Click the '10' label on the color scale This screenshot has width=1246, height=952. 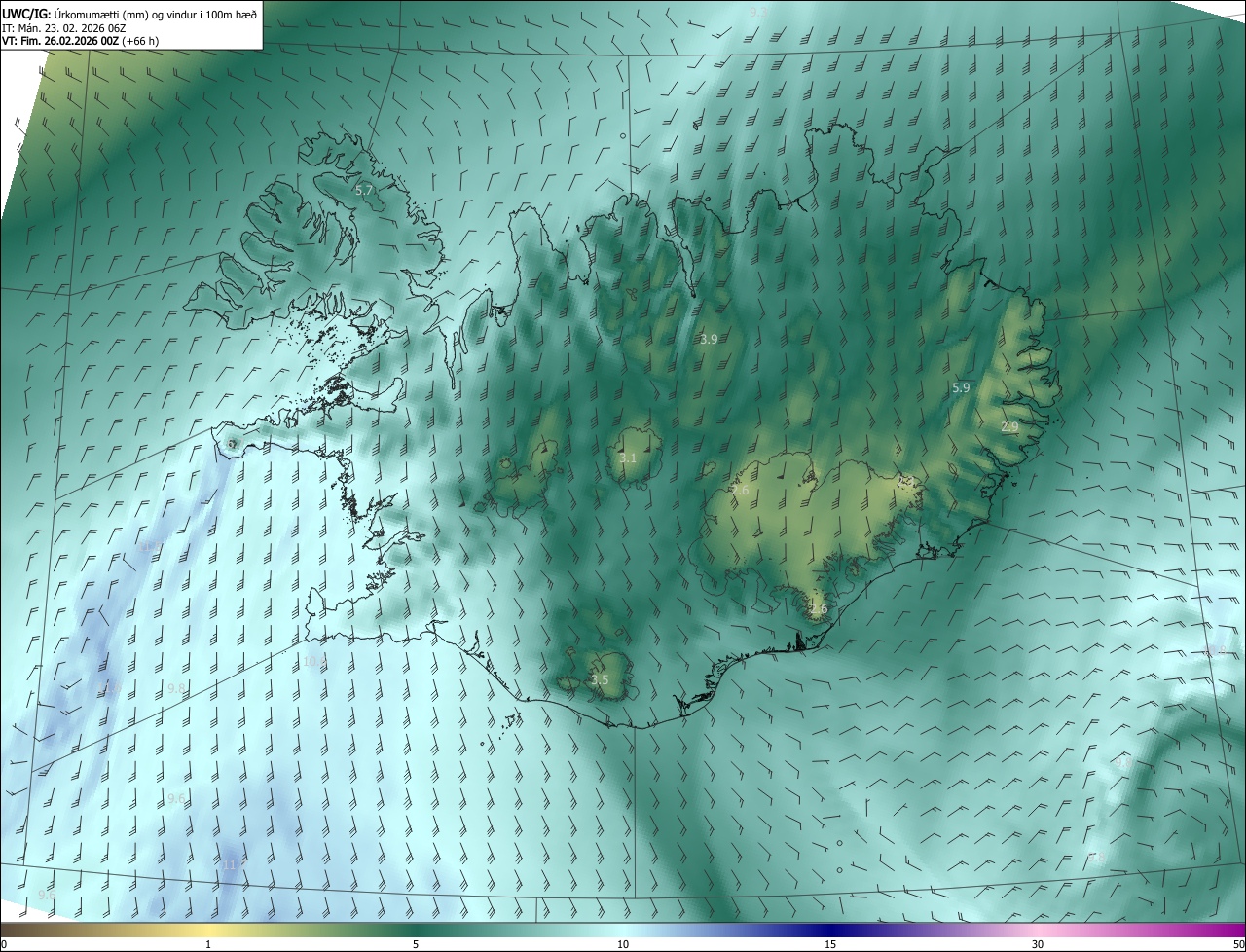(623, 944)
